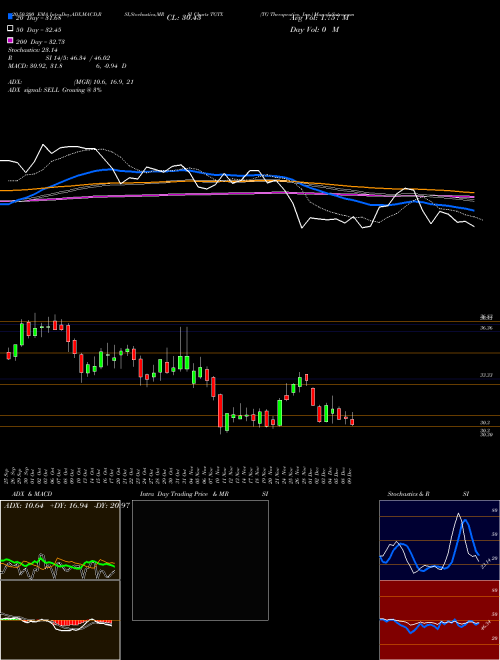Viewport: 500px width, 660px height.
Task: Click the 'ADX: 10.64' value in indicator panel
Action: [24, 505]
